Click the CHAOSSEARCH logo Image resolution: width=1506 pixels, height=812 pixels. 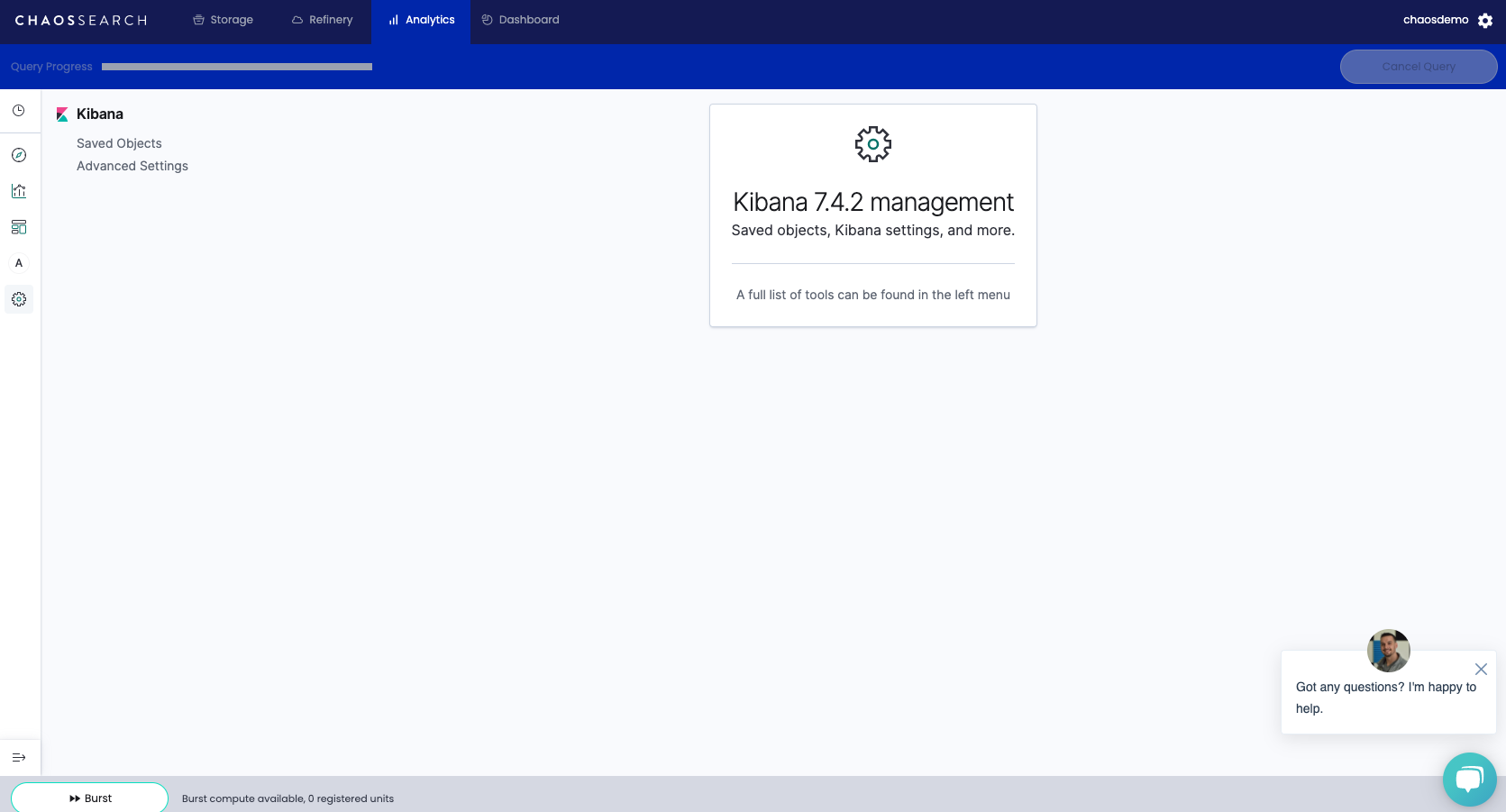coord(81,21)
